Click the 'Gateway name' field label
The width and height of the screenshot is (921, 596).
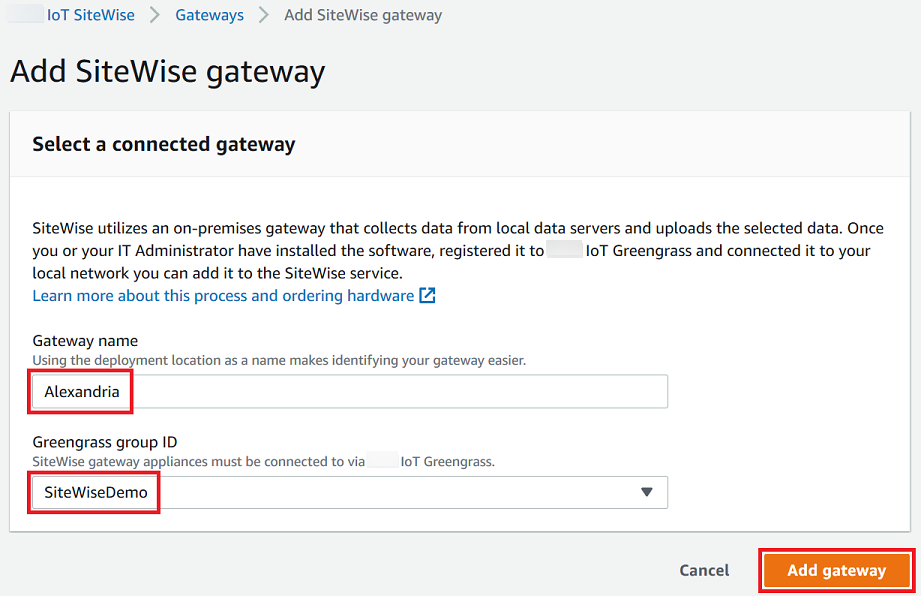pos(85,341)
